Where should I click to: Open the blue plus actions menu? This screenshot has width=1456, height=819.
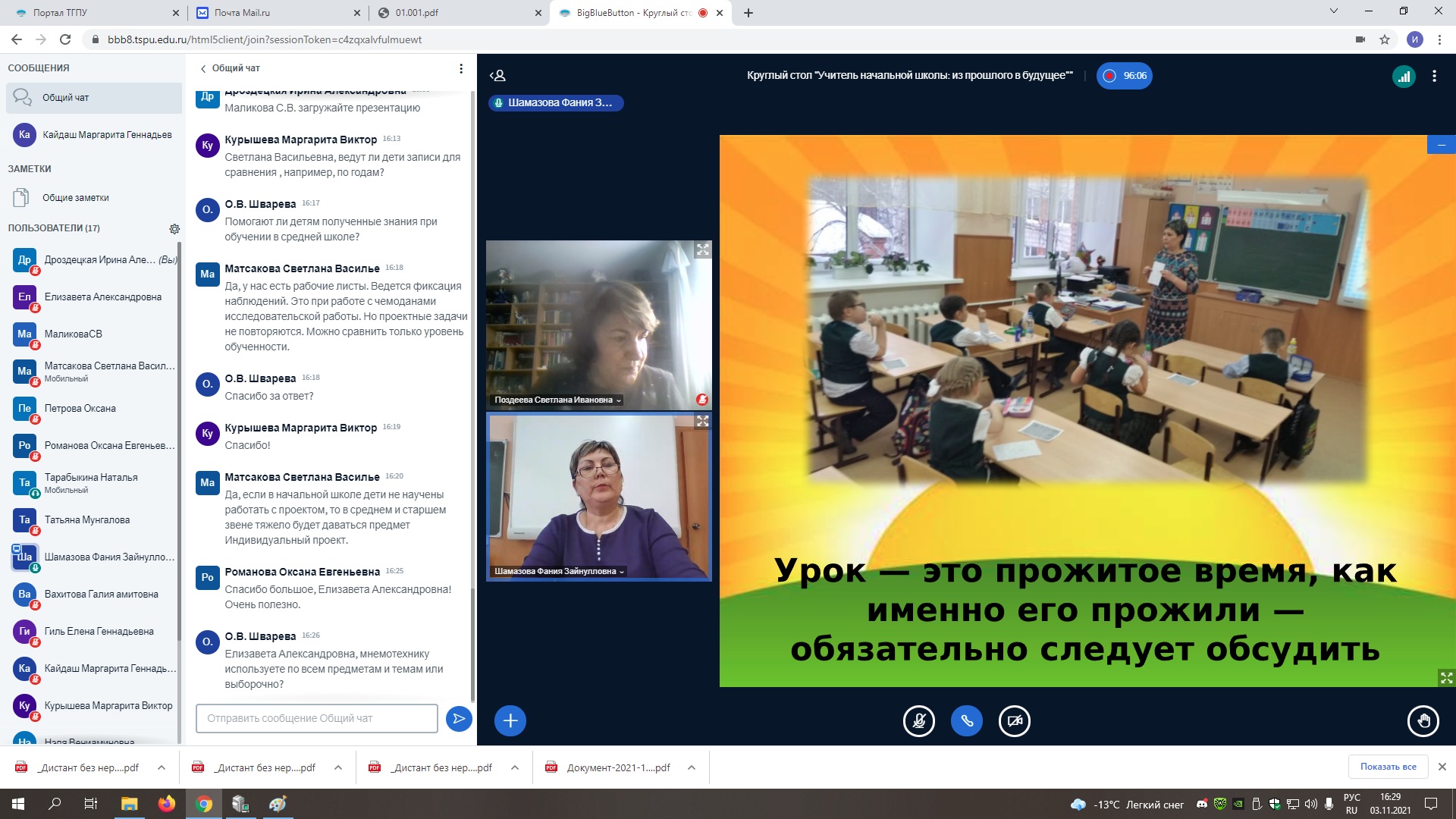click(510, 720)
